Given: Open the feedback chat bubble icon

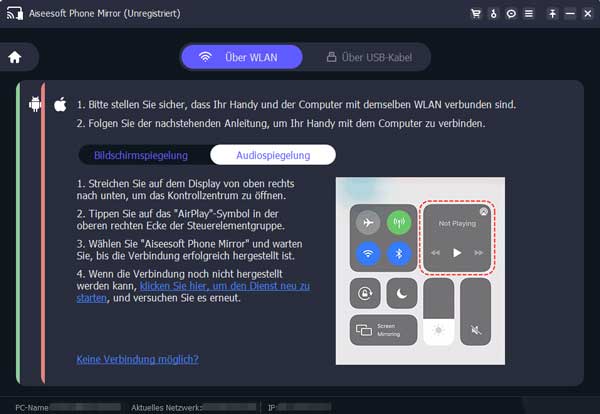Looking at the screenshot, I should (x=511, y=15).
